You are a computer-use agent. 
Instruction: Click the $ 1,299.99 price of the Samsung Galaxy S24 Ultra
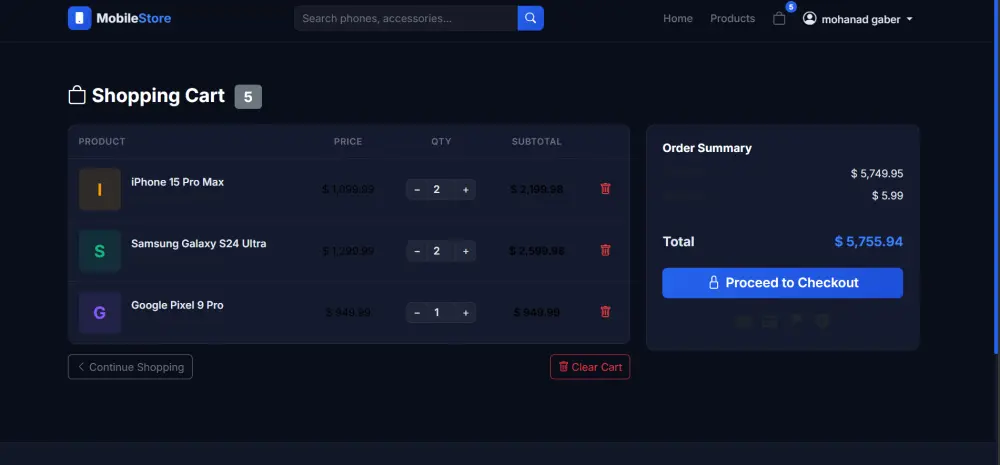(348, 251)
